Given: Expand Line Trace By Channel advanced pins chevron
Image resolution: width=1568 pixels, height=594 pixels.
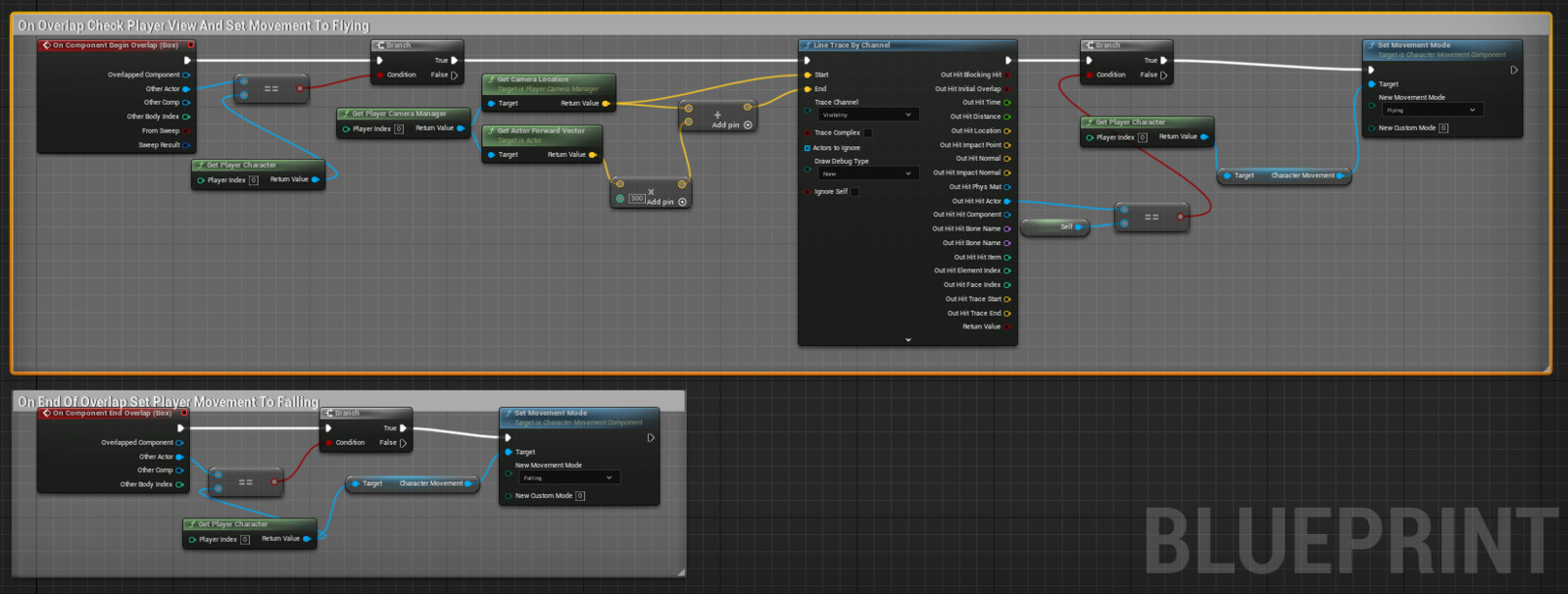Looking at the screenshot, I should [908, 339].
